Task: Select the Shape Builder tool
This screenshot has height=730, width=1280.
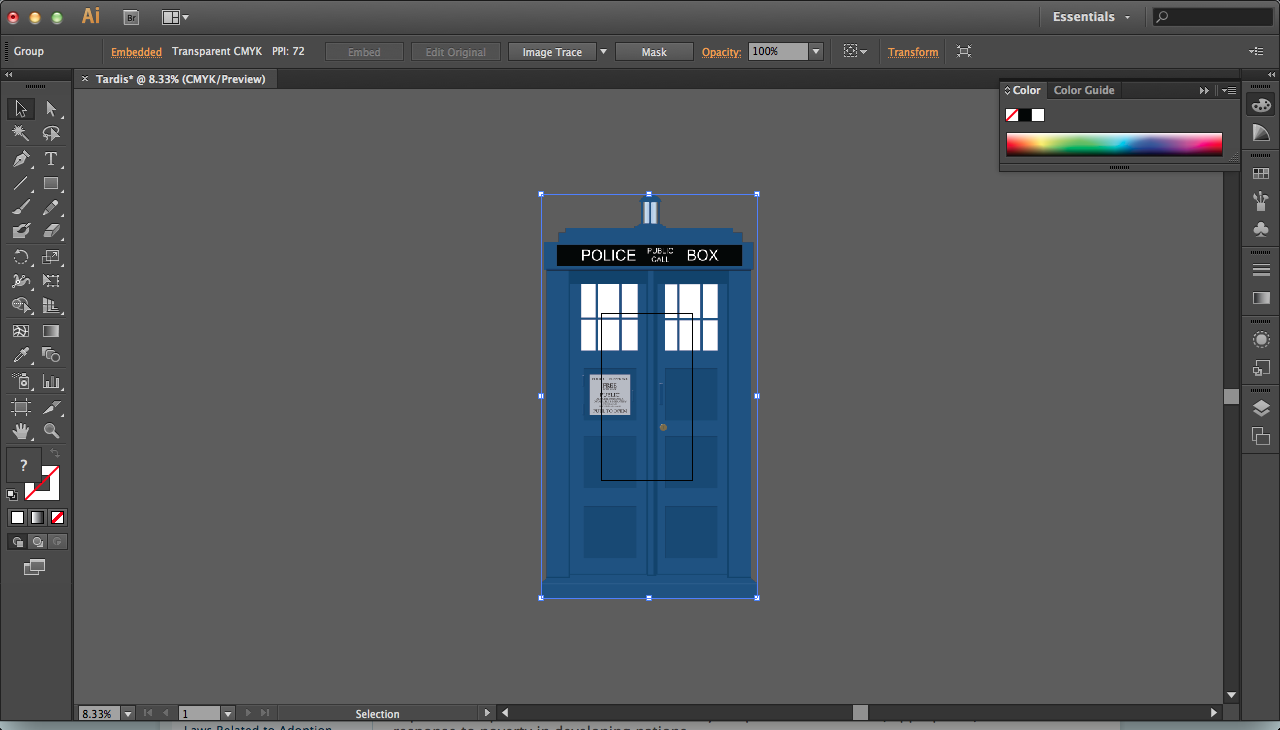Action: [21, 306]
